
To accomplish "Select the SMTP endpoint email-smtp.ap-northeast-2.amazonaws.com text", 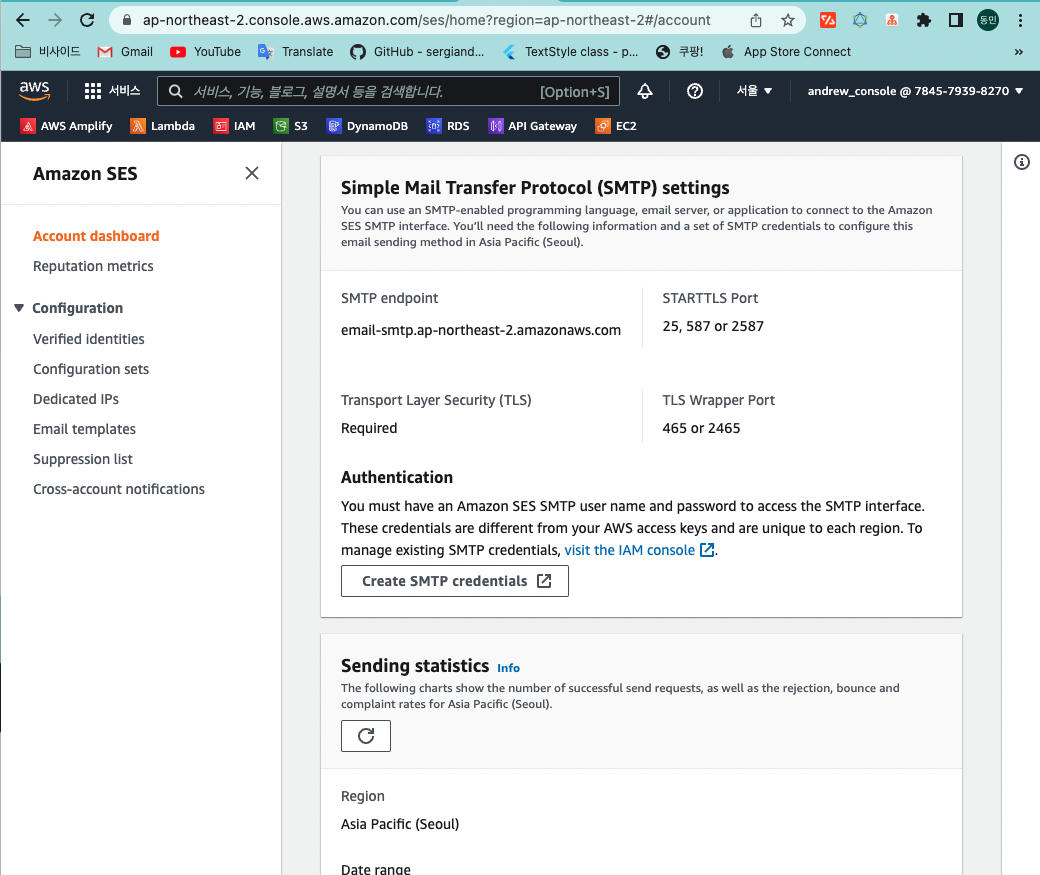I will [x=481, y=330].
